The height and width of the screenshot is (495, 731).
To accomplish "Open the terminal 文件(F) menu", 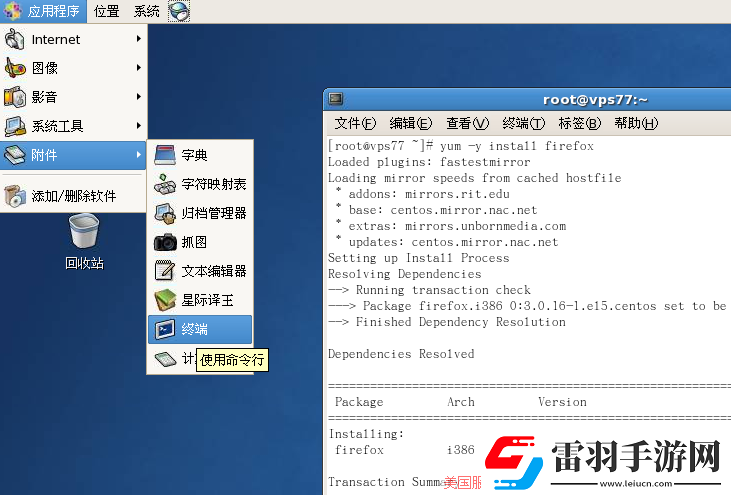I will (x=355, y=124).
